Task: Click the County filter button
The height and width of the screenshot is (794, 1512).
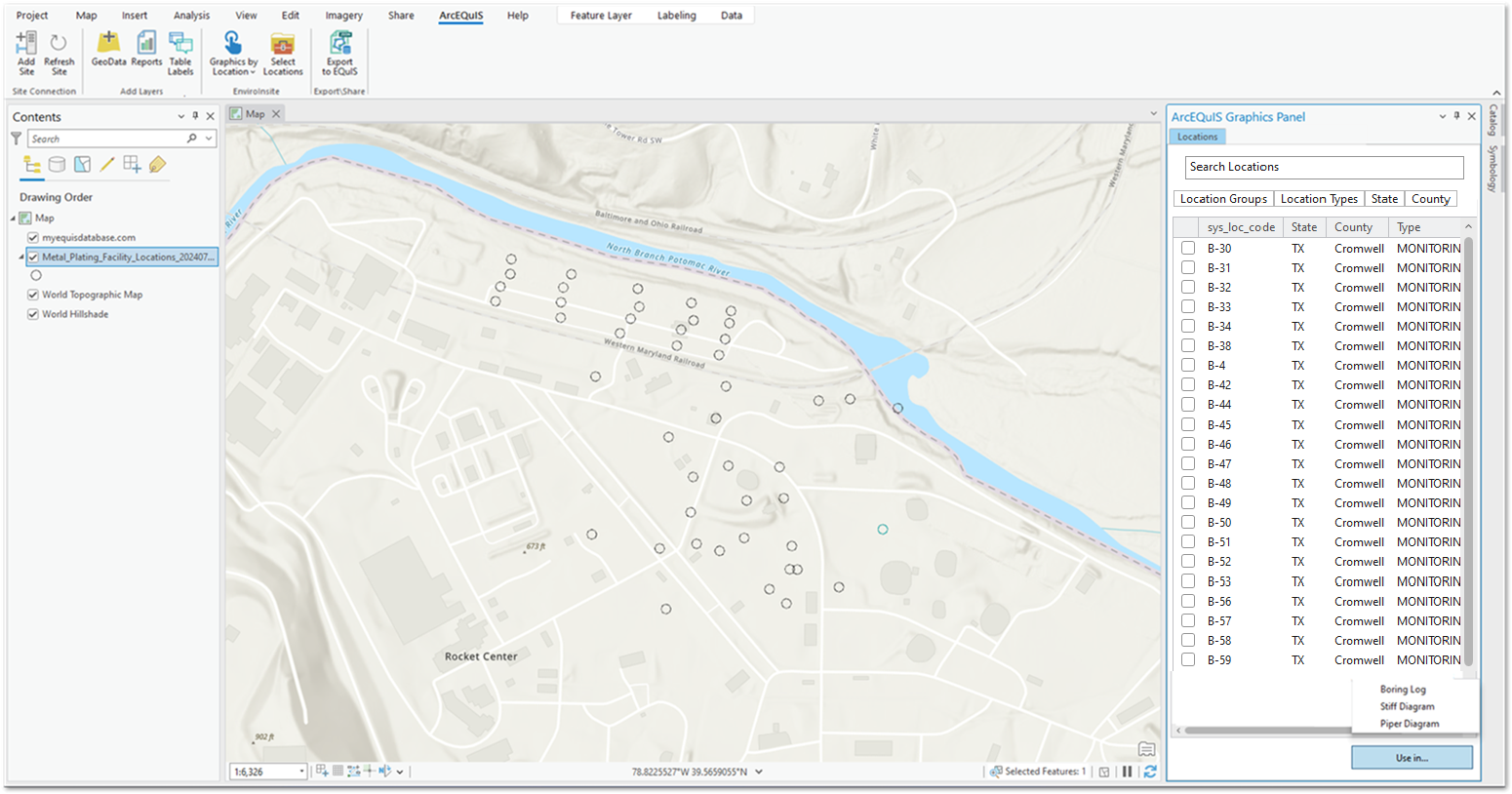Action: [x=1431, y=199]
